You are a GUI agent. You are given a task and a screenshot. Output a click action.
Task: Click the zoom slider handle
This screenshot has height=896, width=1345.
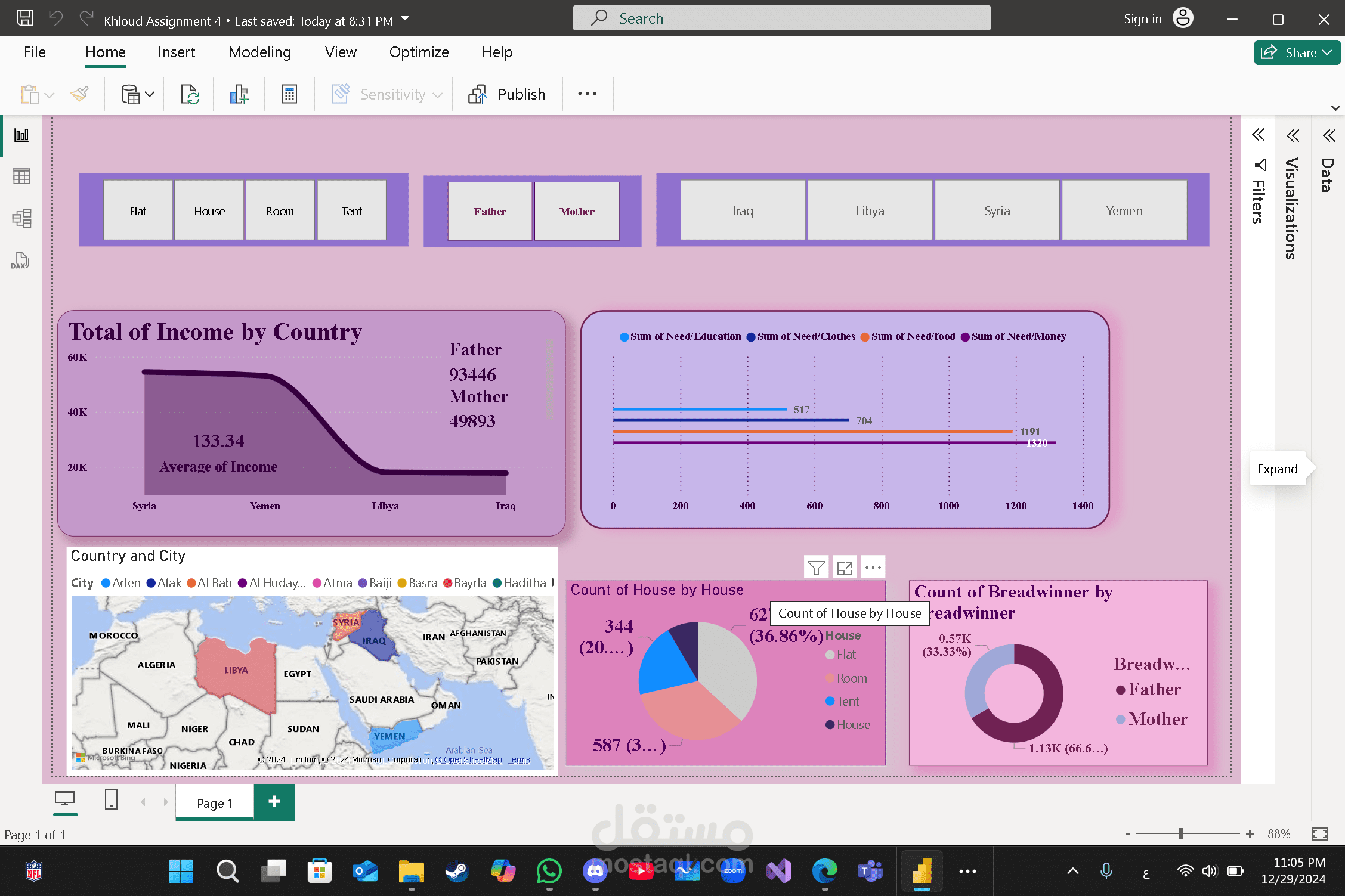pyautogui.click(x=1180, y=834)
